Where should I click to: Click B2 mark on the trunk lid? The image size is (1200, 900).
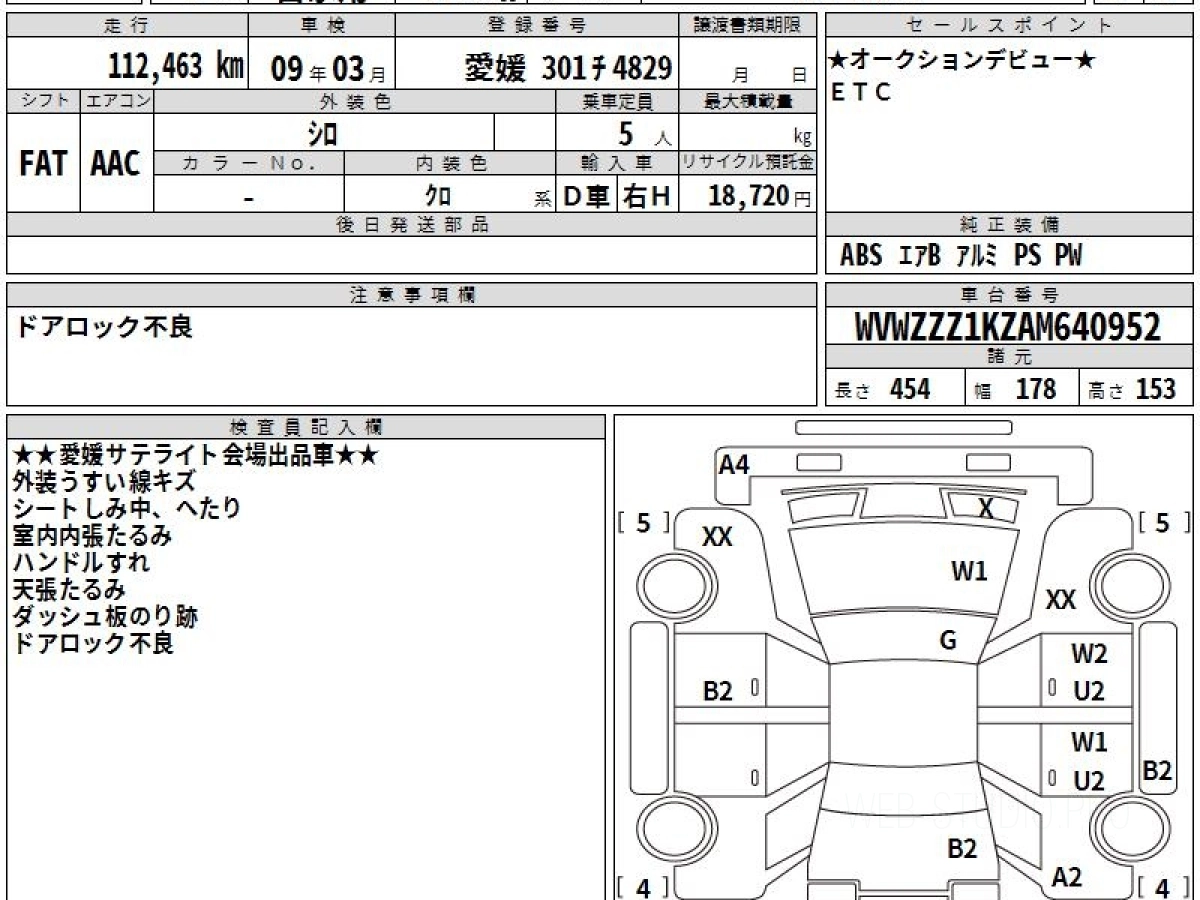coord(962,849)
